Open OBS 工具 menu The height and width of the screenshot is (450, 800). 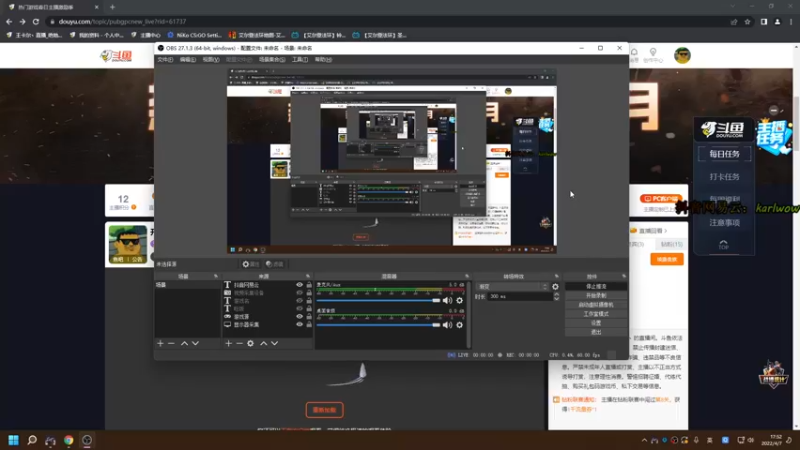click(x=299, y=60)
